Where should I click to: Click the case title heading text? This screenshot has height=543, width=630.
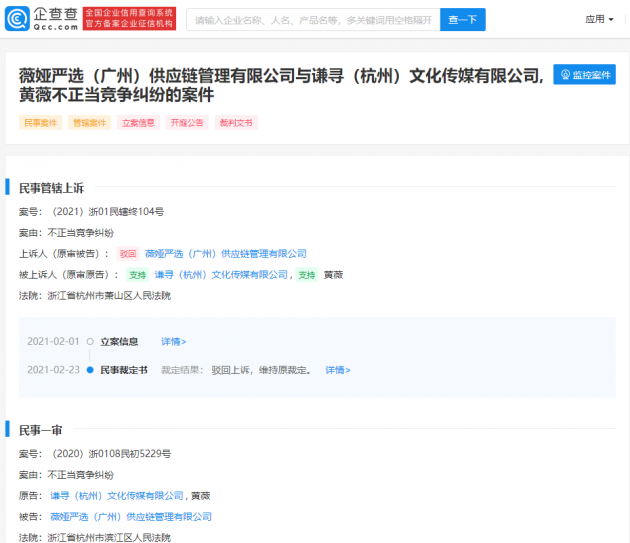pyautogui.click(x=281, y=85)
